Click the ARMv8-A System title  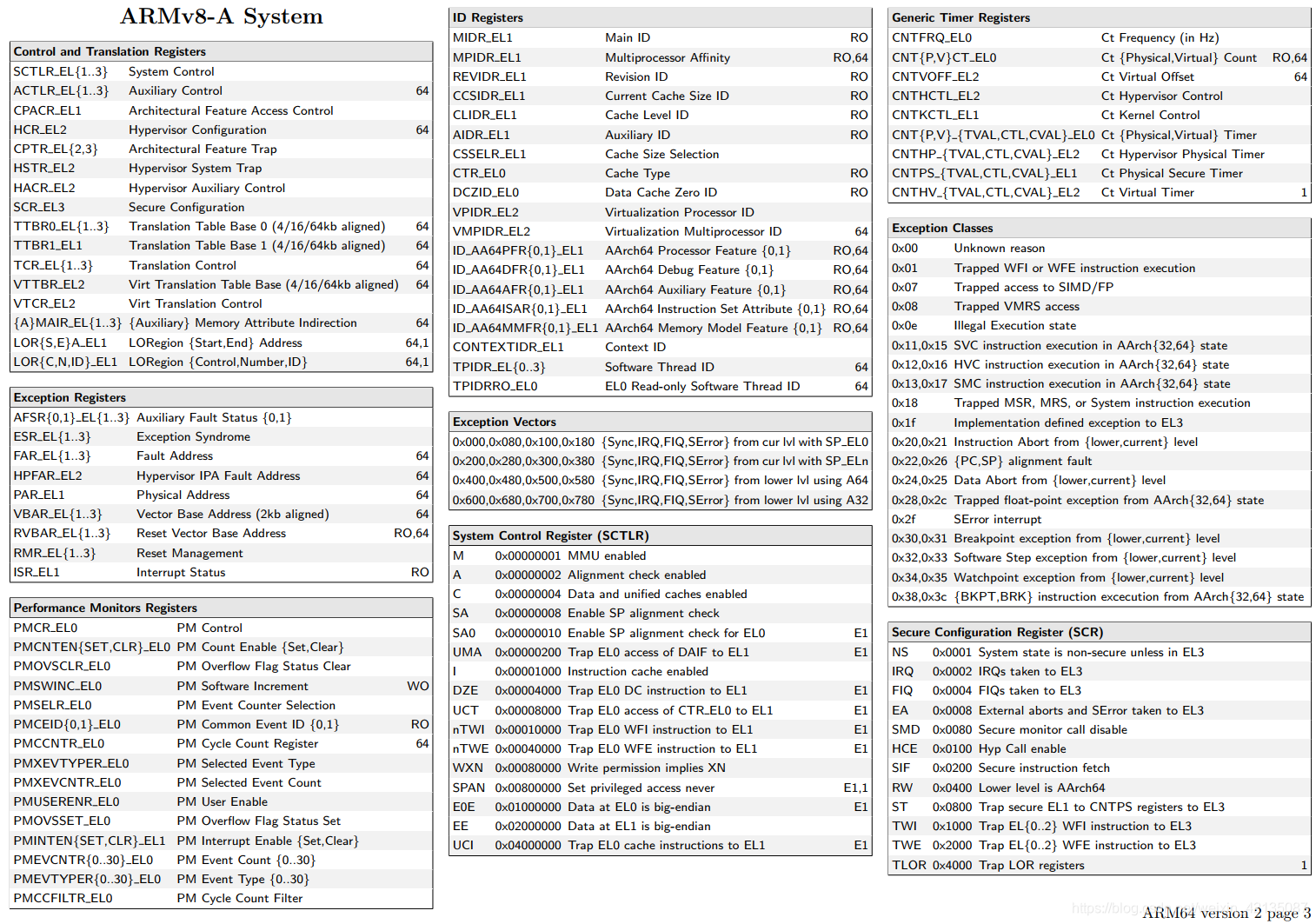point(222,17)
